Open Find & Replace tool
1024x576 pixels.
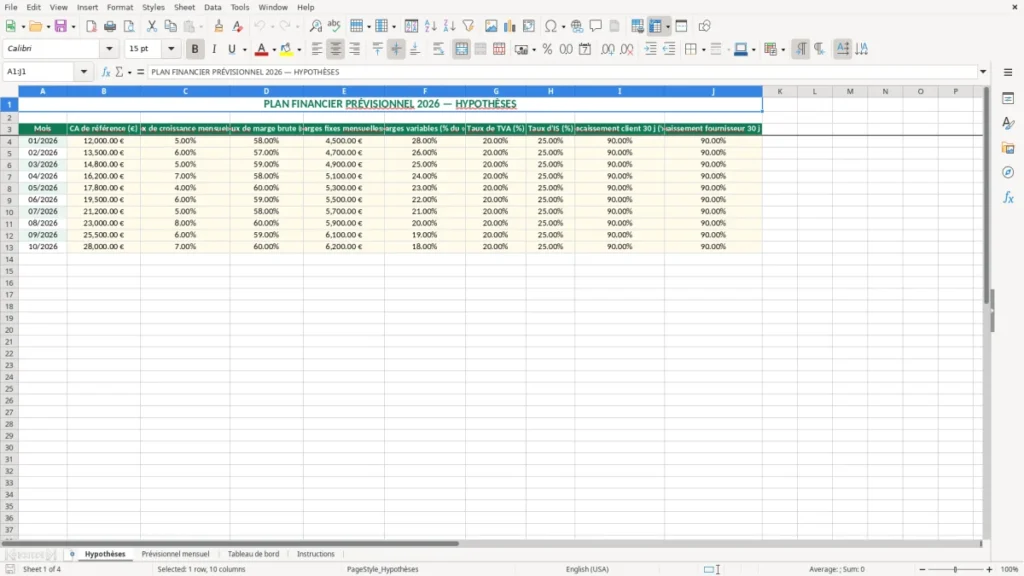[x=315, y=26]
